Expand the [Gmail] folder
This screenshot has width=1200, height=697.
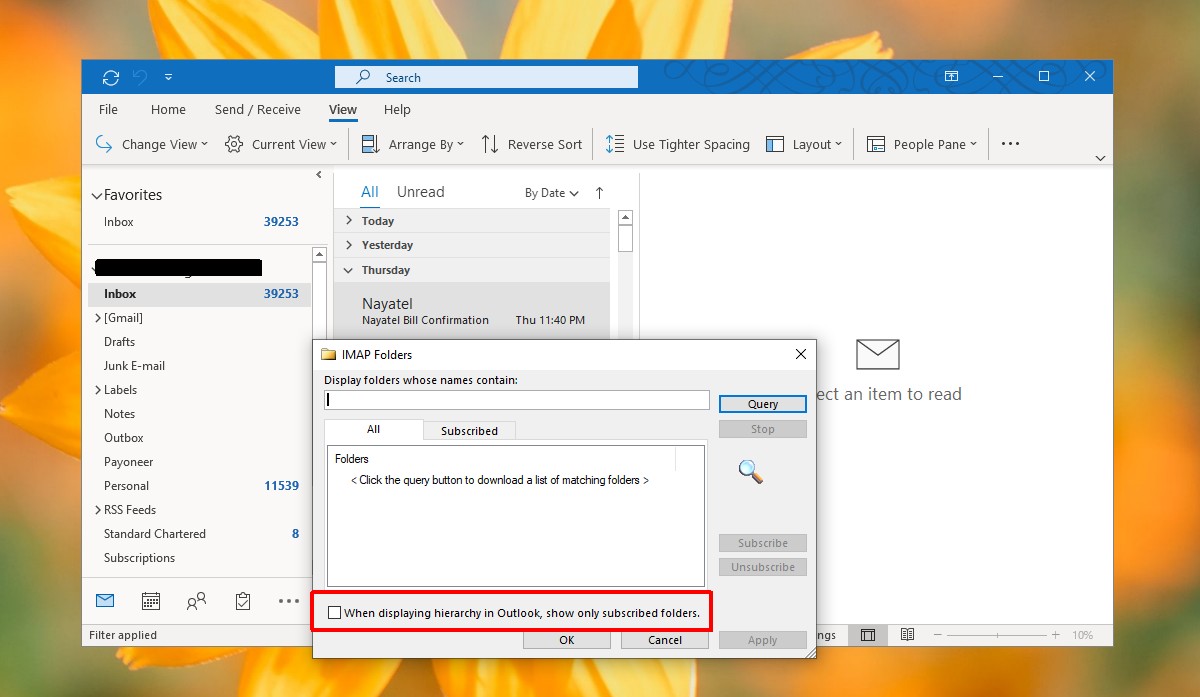98,318
